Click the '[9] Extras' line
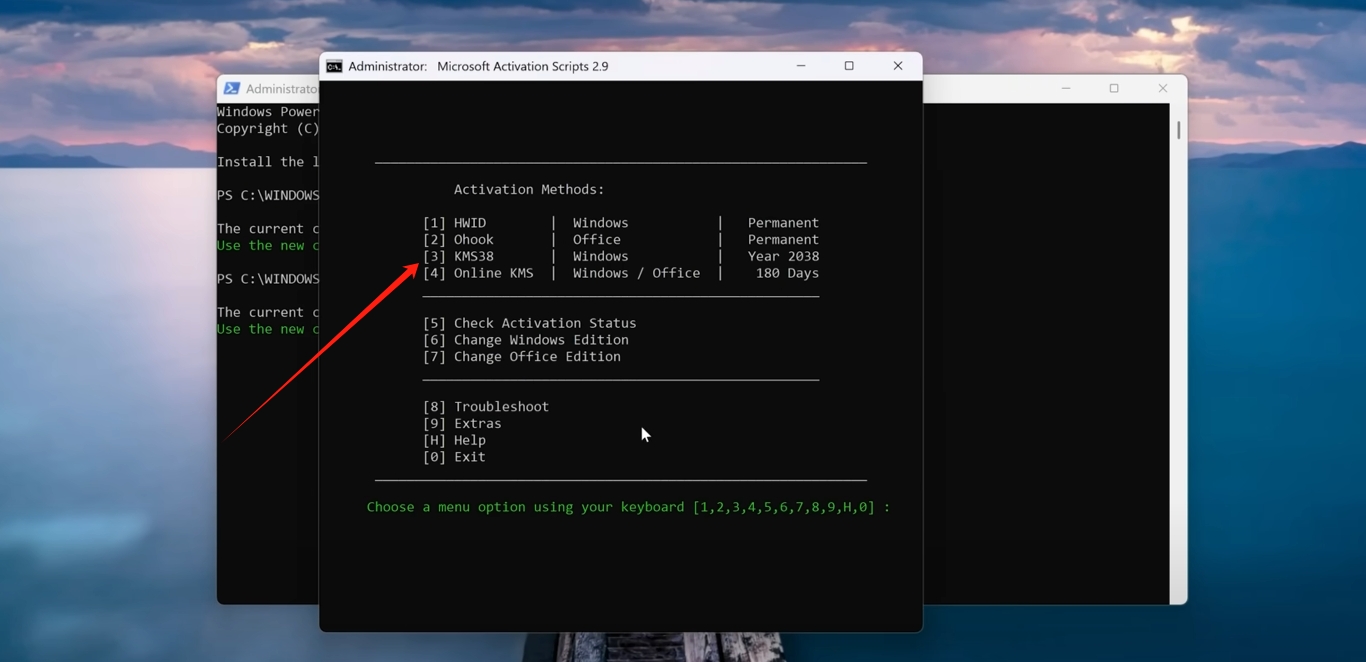This screenshot has height=662, width=1366. click(462, 424)
